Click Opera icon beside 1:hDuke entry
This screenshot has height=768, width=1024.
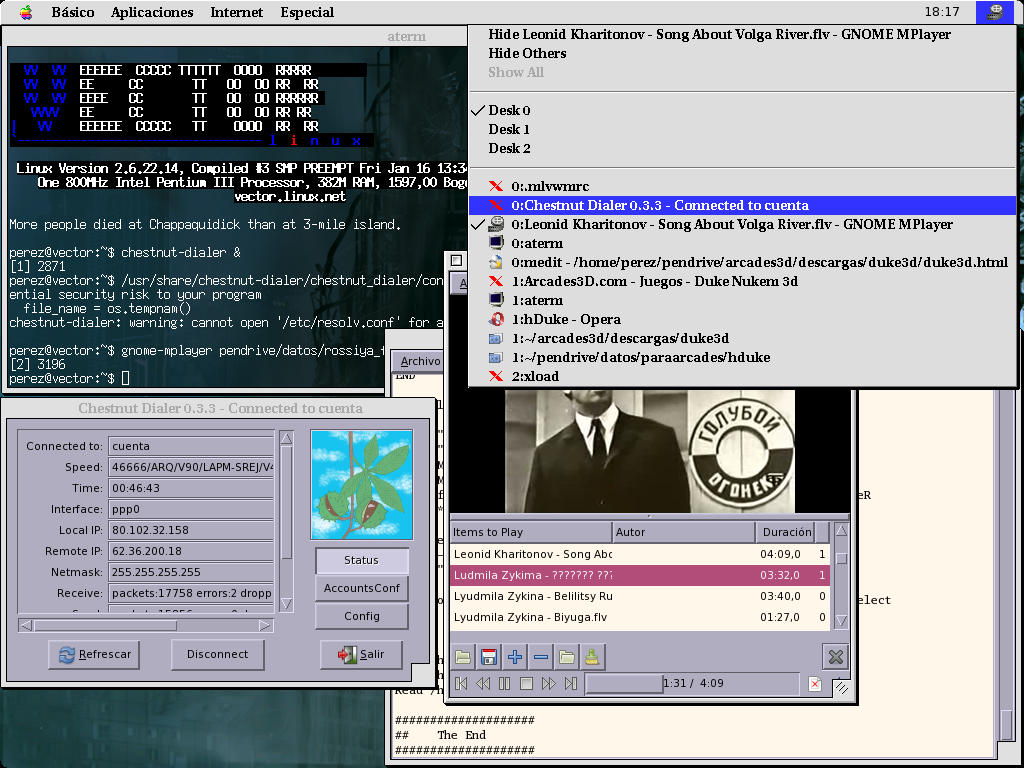coord(496,319)
